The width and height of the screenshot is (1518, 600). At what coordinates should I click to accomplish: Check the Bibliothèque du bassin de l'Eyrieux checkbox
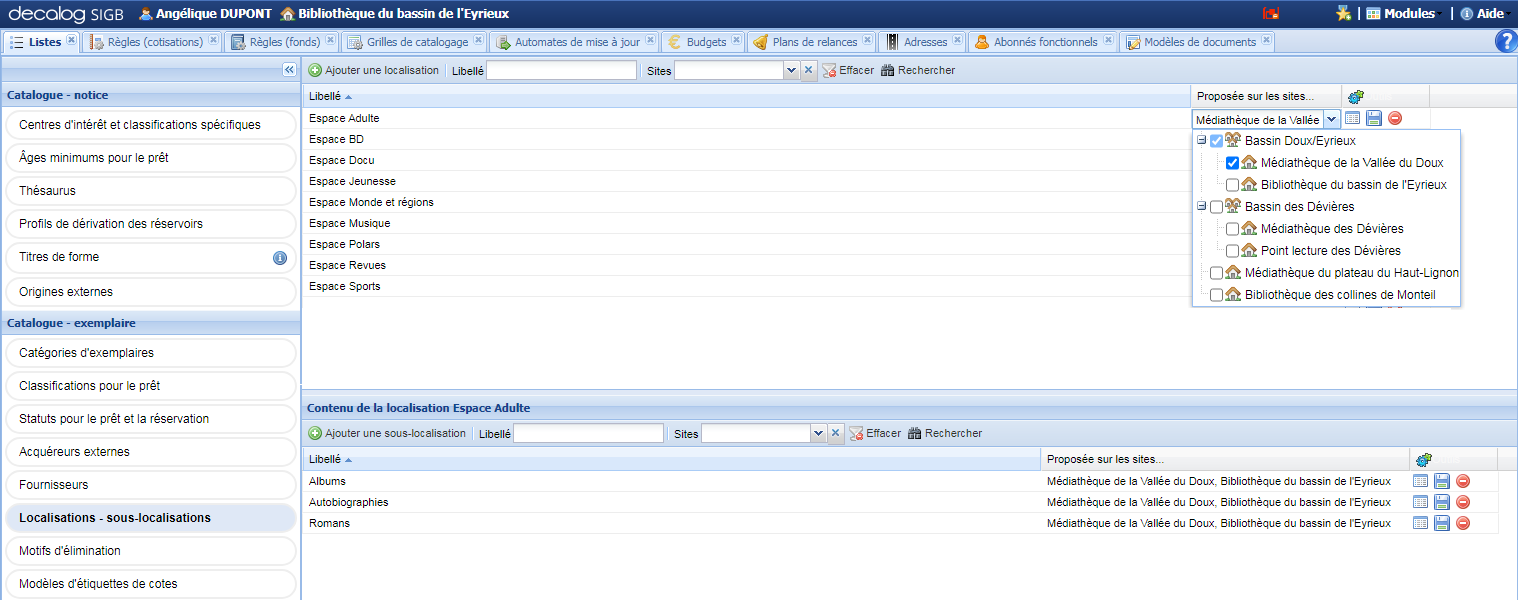1232,185
